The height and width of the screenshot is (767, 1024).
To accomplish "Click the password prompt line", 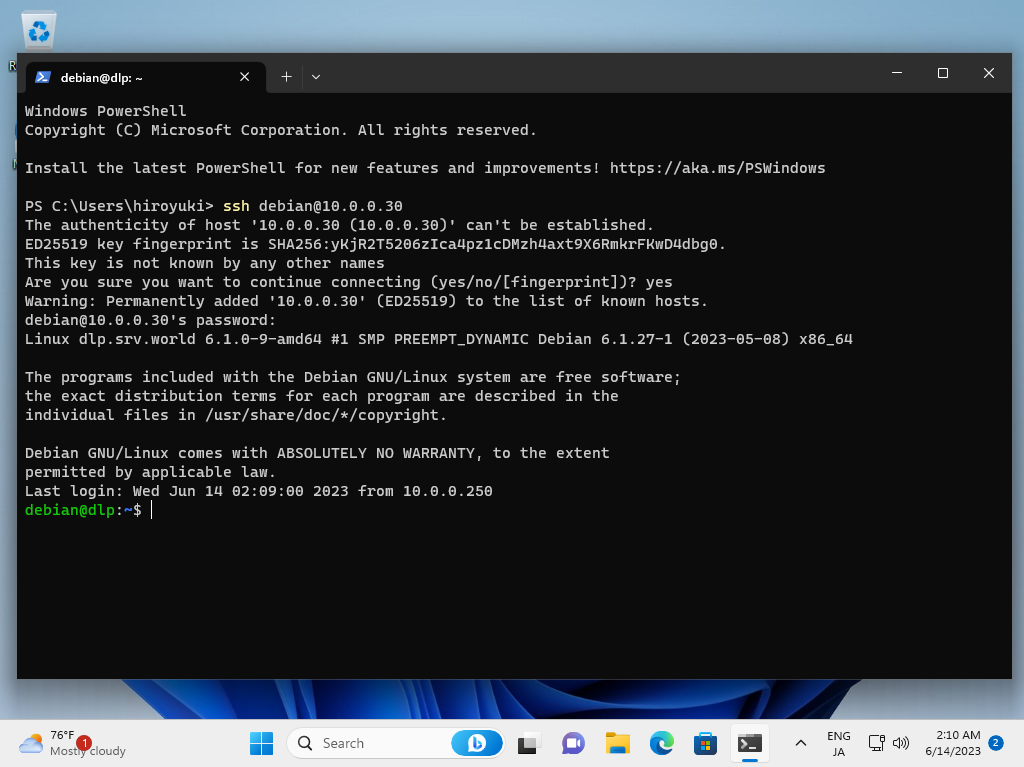I will point(150,320).
